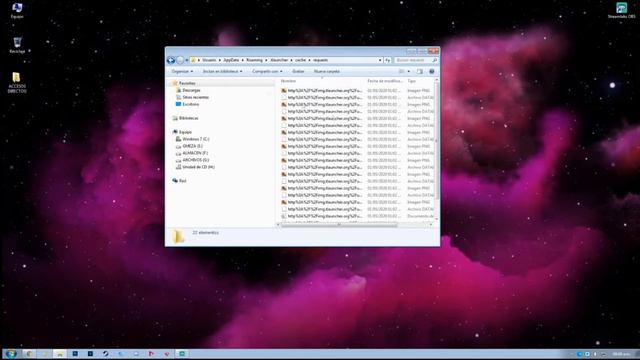Open ACCESO DIRECTO folder on desktop

tap(17, 82)
